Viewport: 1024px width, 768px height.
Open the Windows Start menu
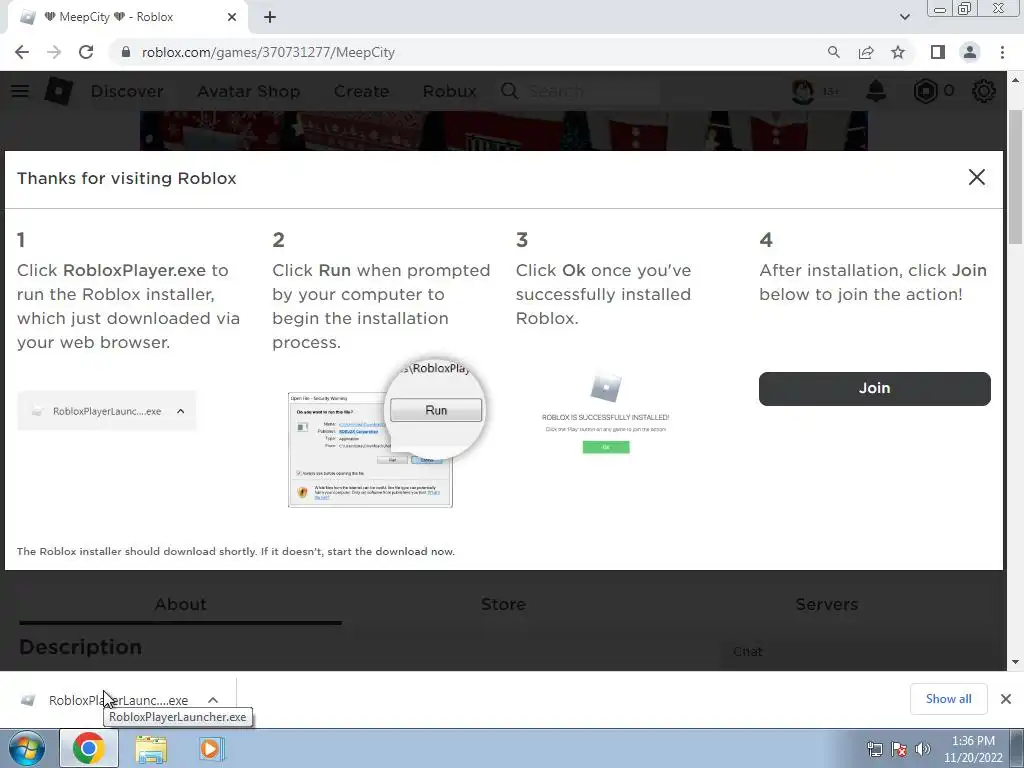click(27, 748)
